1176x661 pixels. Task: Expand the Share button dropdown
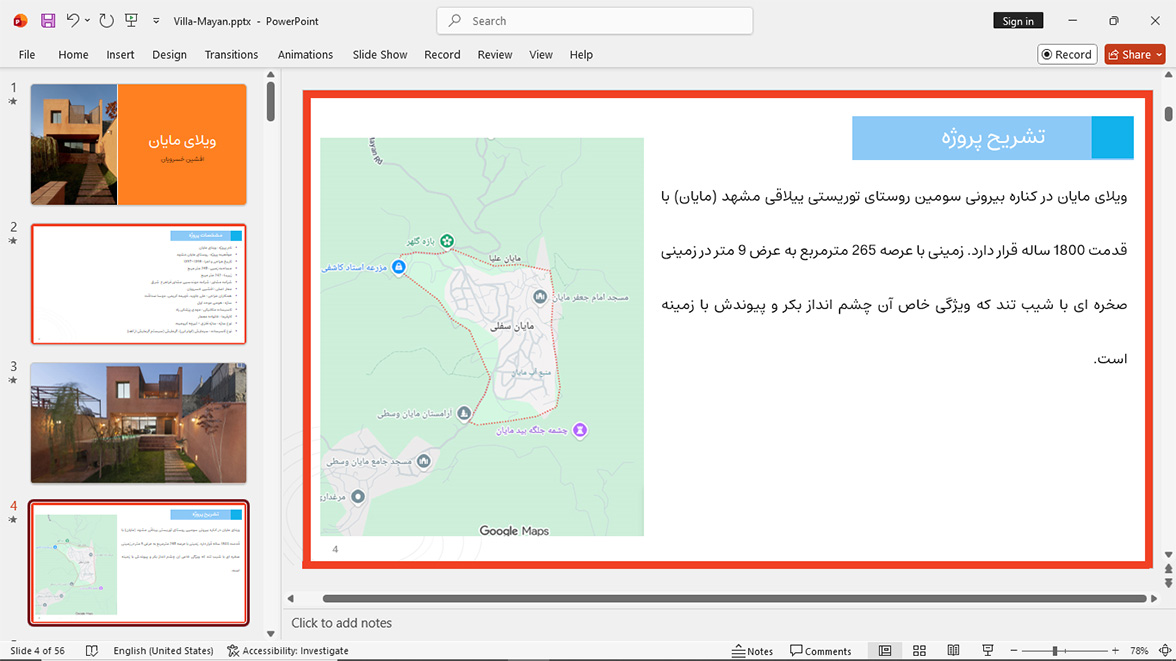click(x=1159, y=55)
